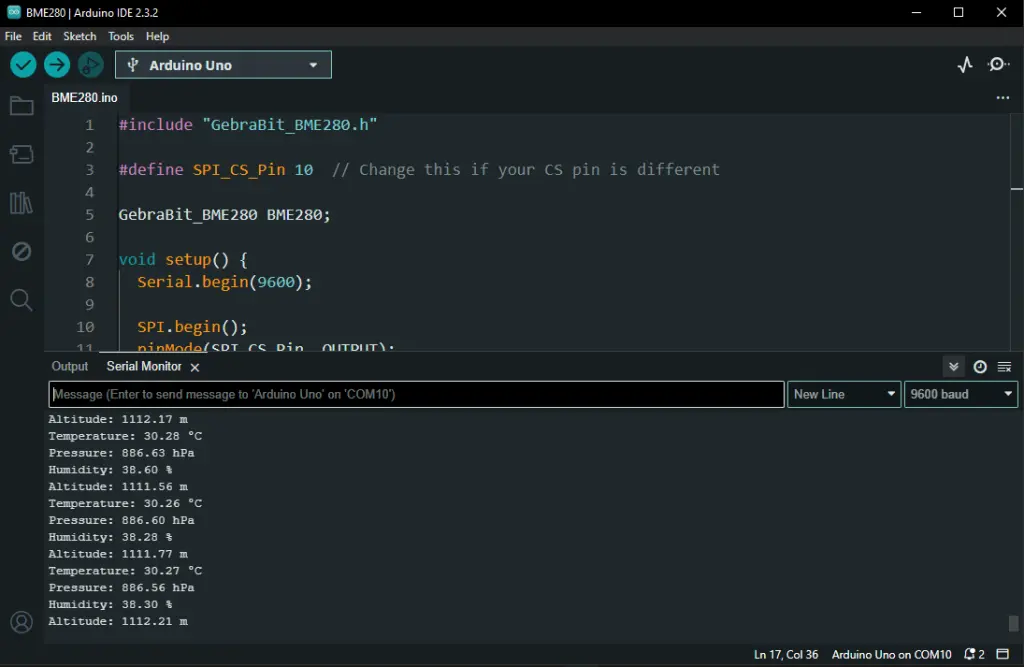The height and width of the screenshot is (667, 1024).
Task: Open the Search magnifier in sidebar
Action: pos(22,300)
